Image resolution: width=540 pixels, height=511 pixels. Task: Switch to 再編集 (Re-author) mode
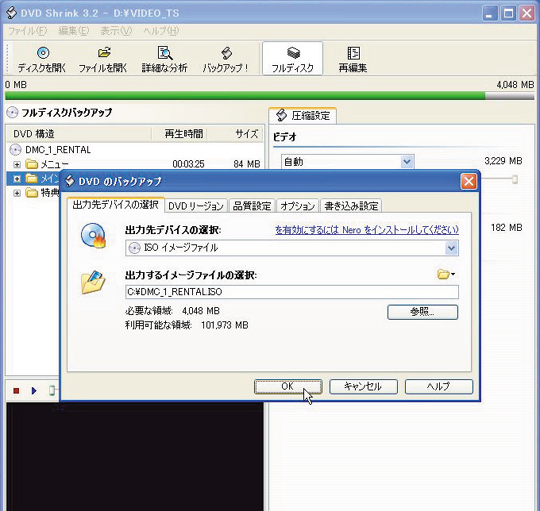click(x=353, y=59)
